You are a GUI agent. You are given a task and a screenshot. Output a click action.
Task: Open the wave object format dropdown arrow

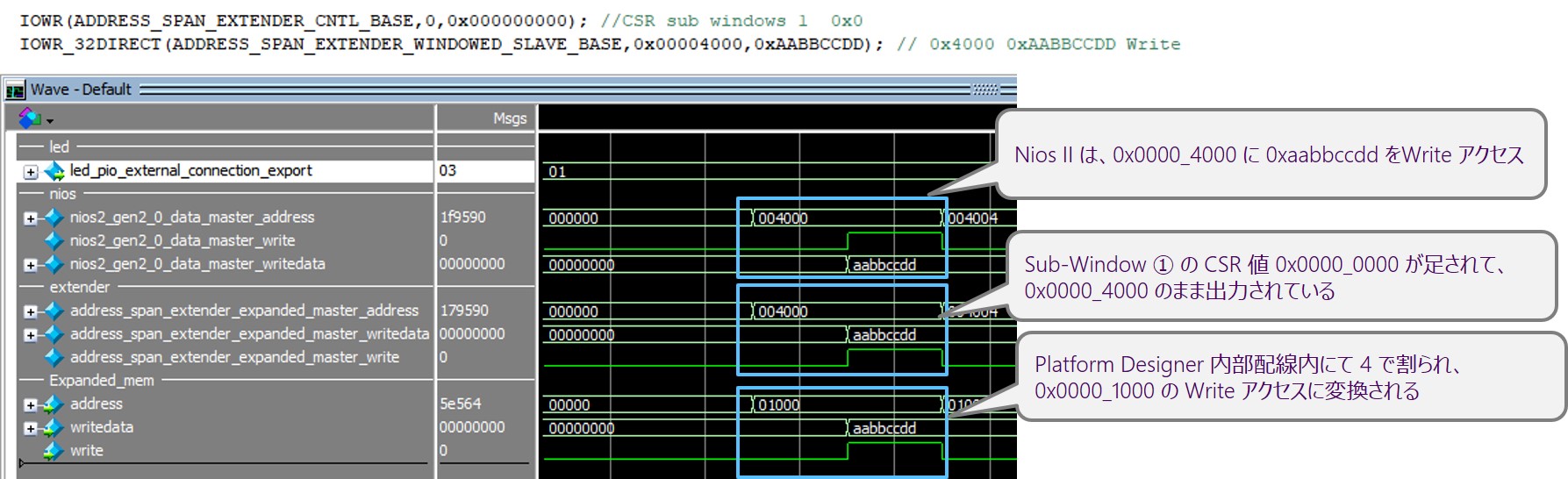pyautogui.click(x=50, y=120)
